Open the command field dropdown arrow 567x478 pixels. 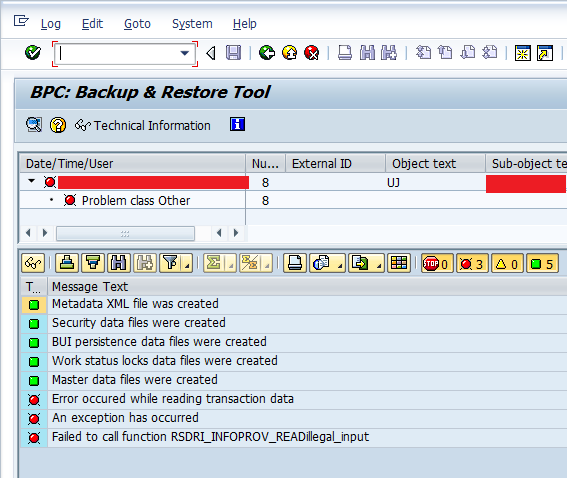pos(185,54)
